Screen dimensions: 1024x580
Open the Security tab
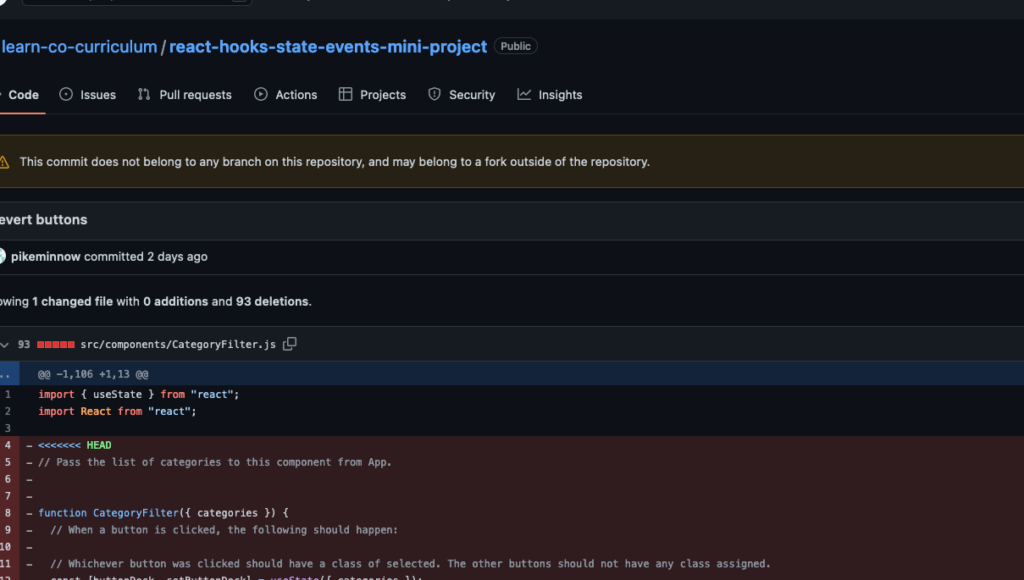click(x=462, y=95)
